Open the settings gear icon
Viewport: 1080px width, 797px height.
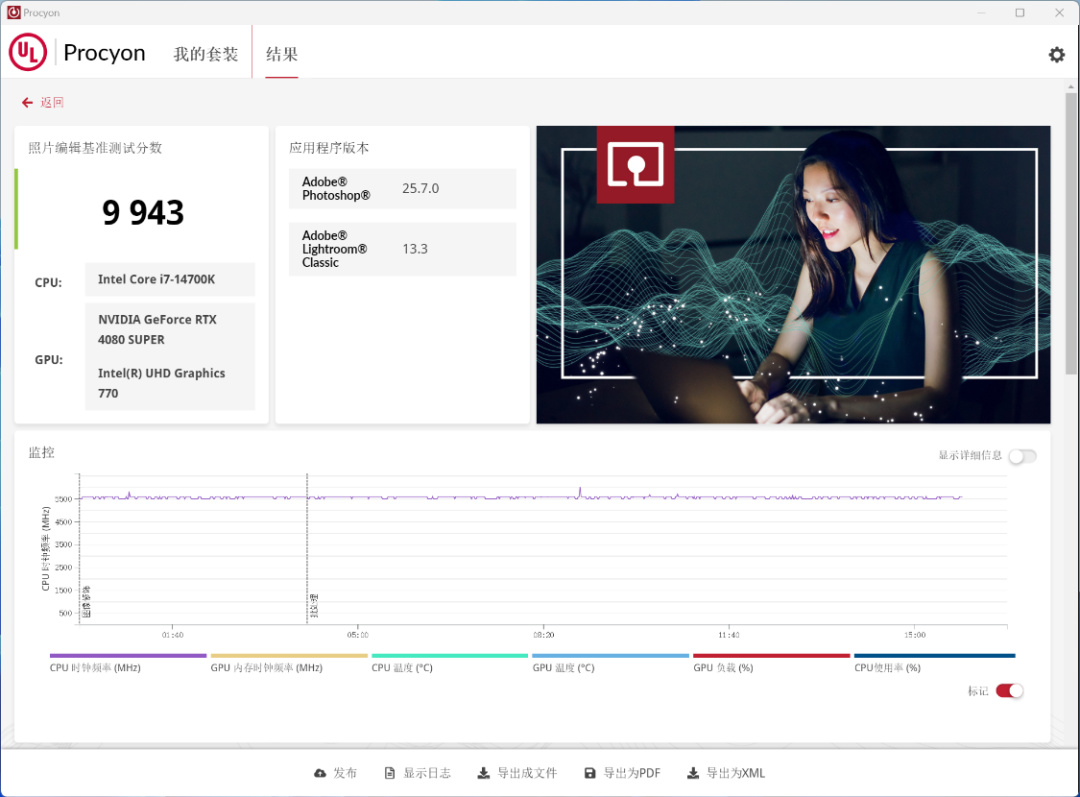point(1056,54)
